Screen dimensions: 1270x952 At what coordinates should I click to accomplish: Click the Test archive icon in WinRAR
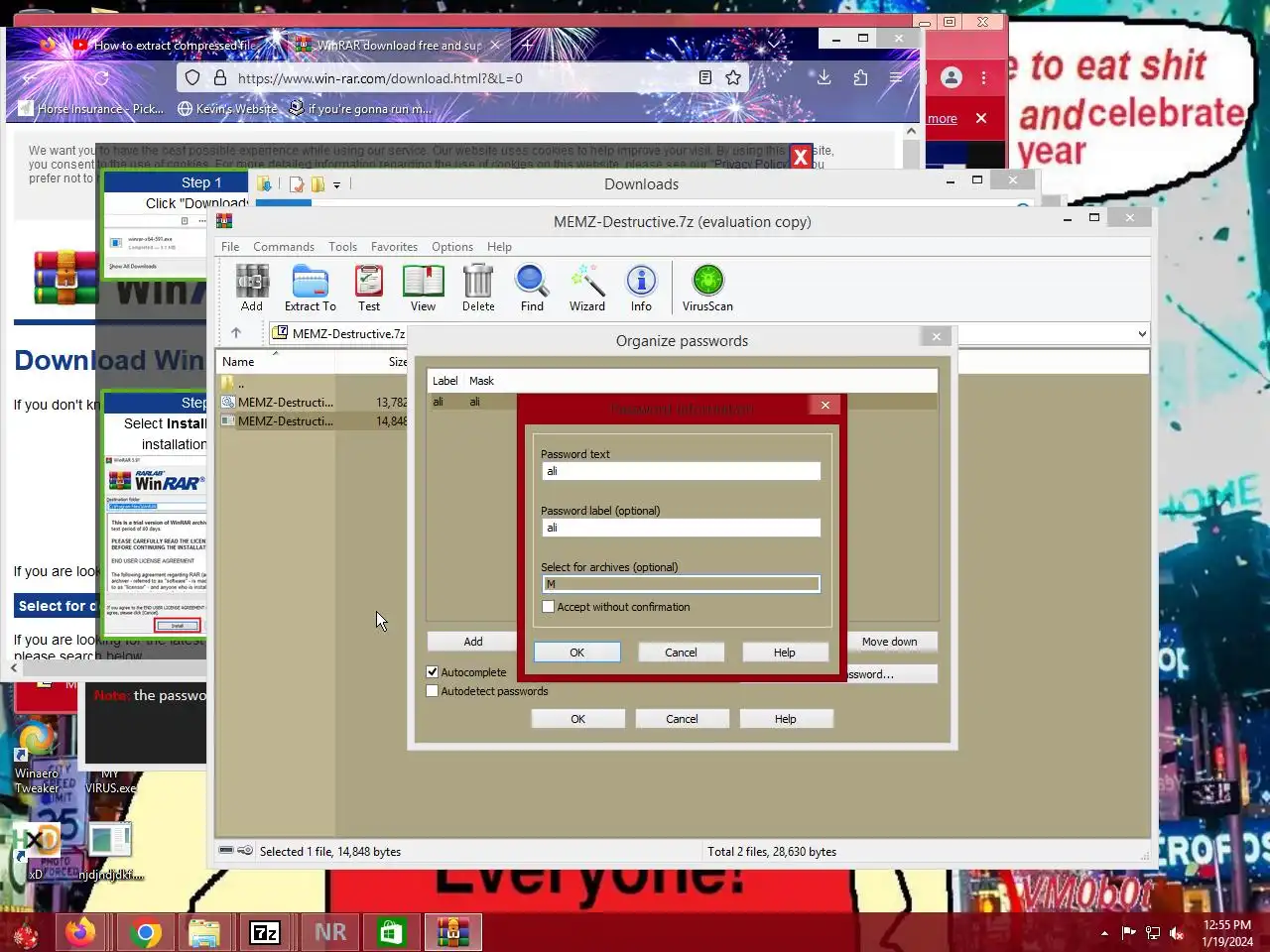tap(369, 289)
